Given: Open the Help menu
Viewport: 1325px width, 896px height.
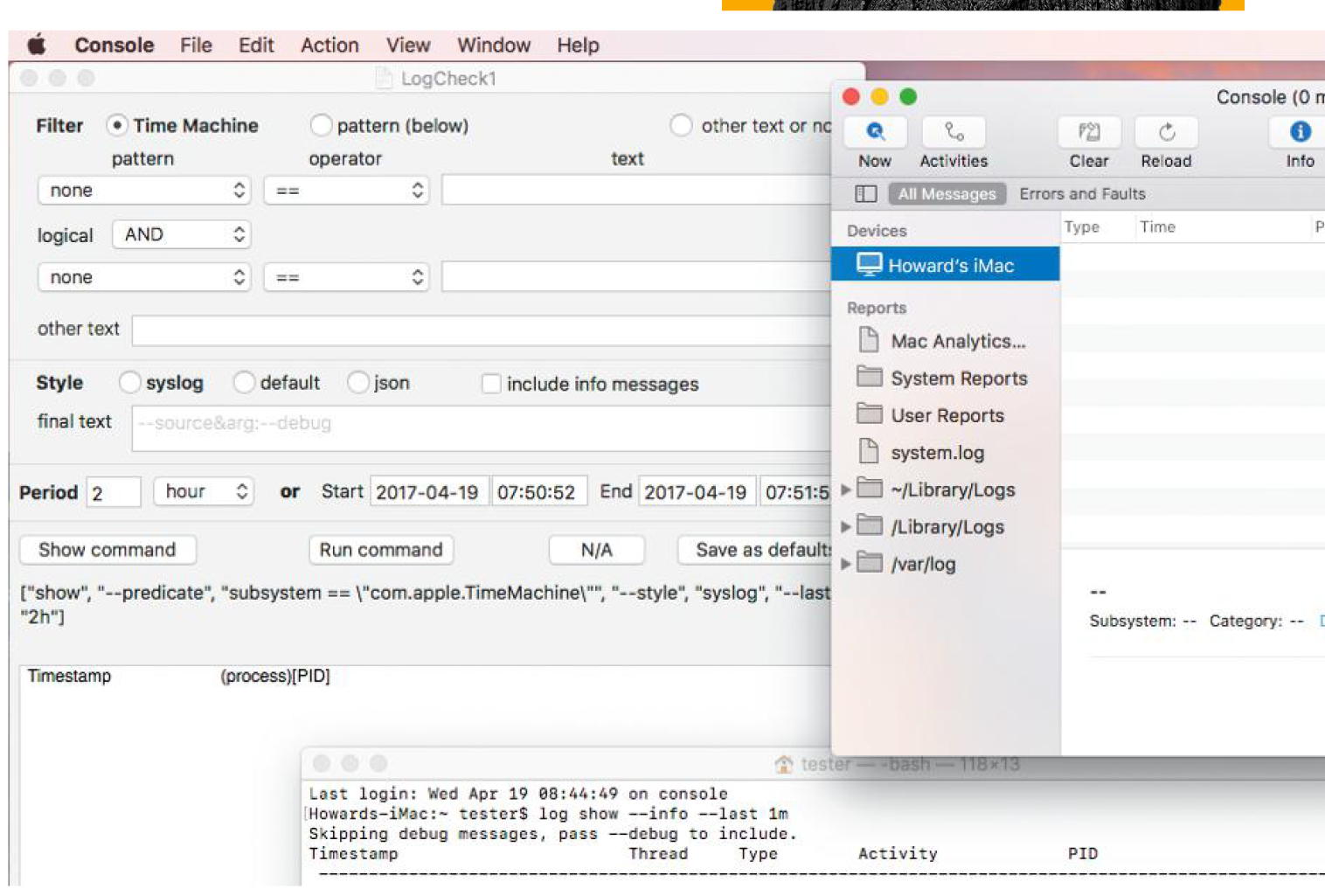Looking at the screenshot, I should pos(578,45).
